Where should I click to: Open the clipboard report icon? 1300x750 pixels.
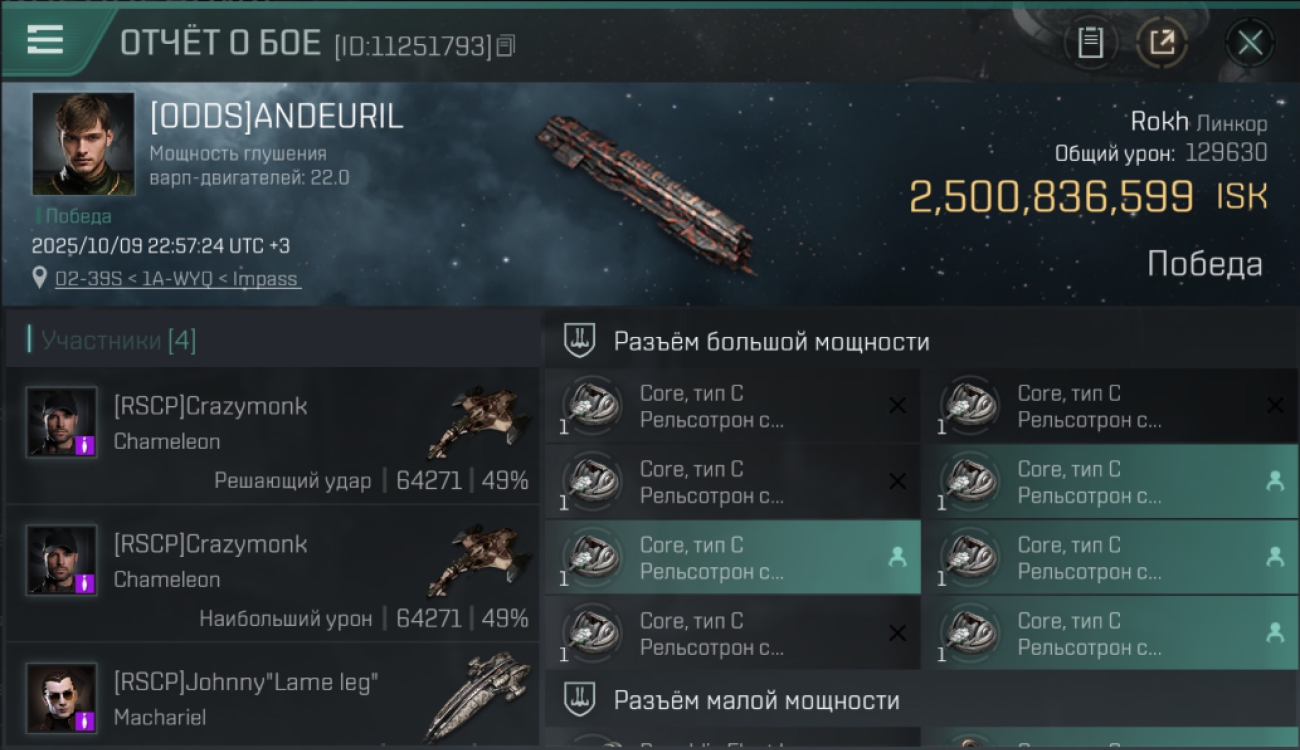pyautogui.click(x=1090, y=43)
